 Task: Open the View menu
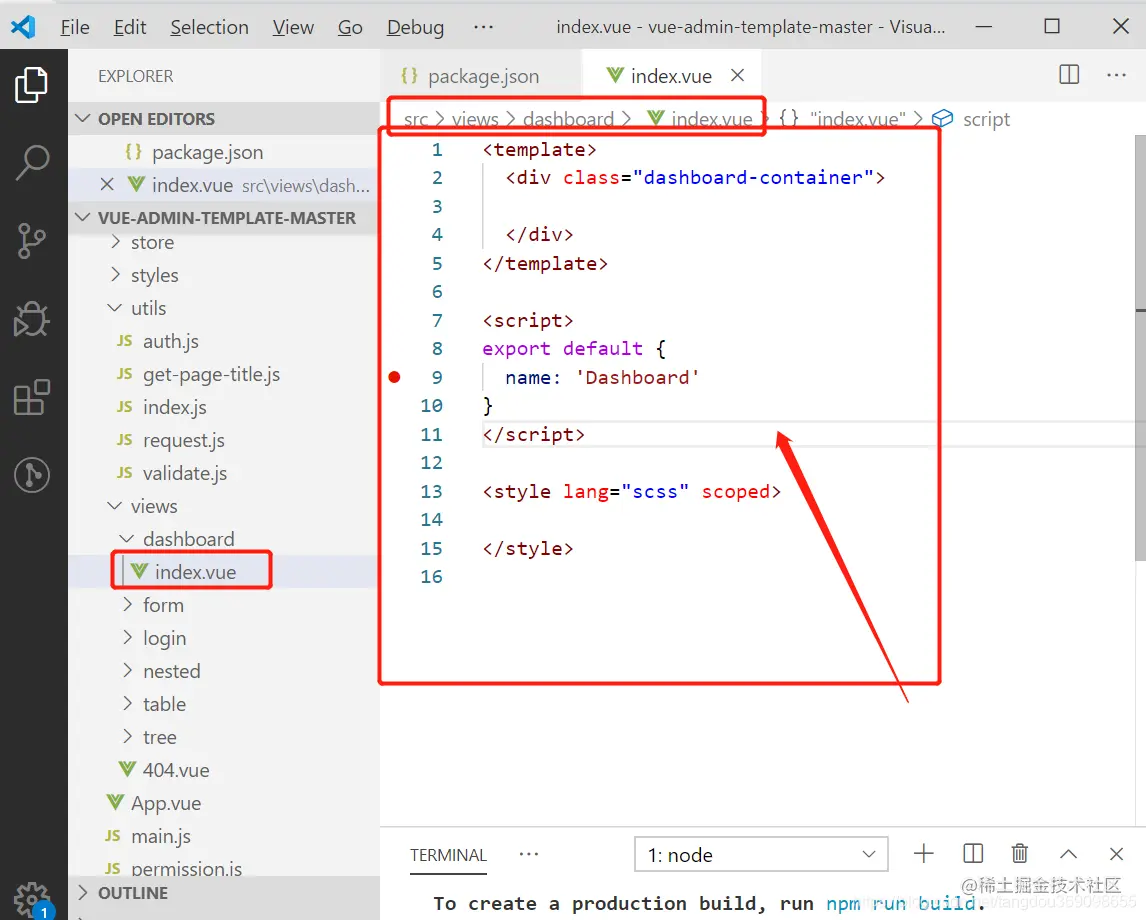coord(293,27)
